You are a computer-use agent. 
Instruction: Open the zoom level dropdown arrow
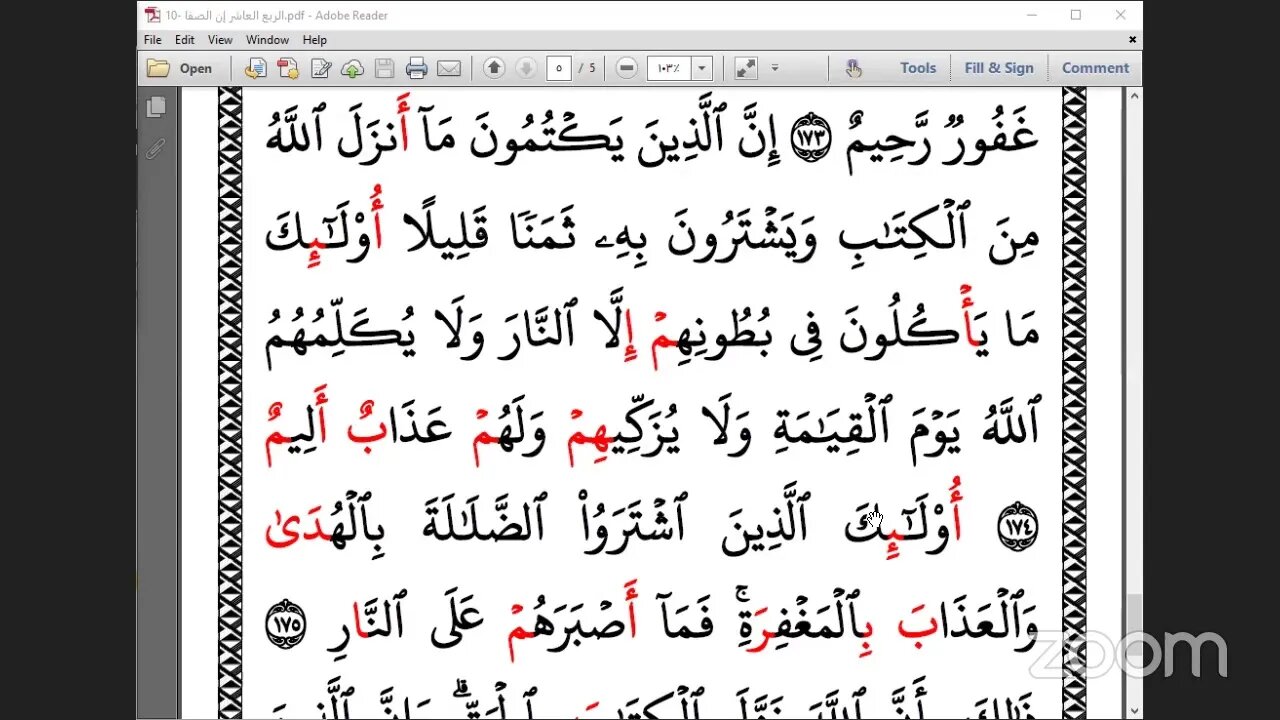coord(702,68)
